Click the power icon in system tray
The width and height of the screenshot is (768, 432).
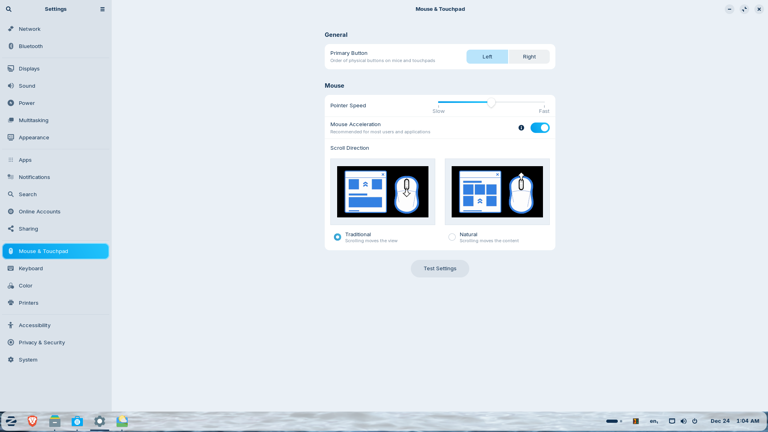pos(695,421)
